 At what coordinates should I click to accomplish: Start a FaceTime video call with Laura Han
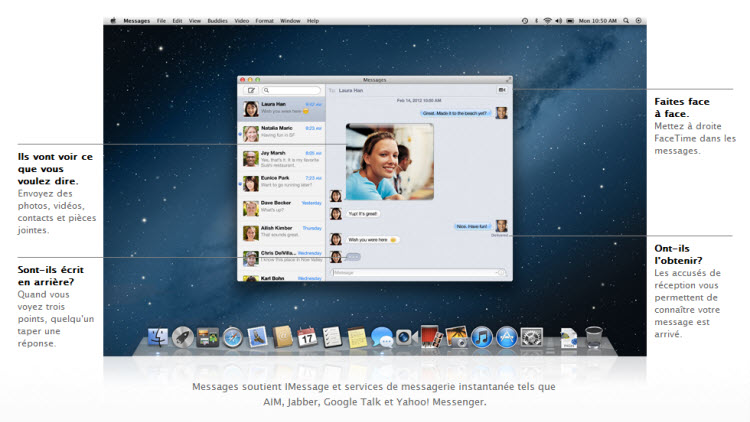(x=502, y=90)
